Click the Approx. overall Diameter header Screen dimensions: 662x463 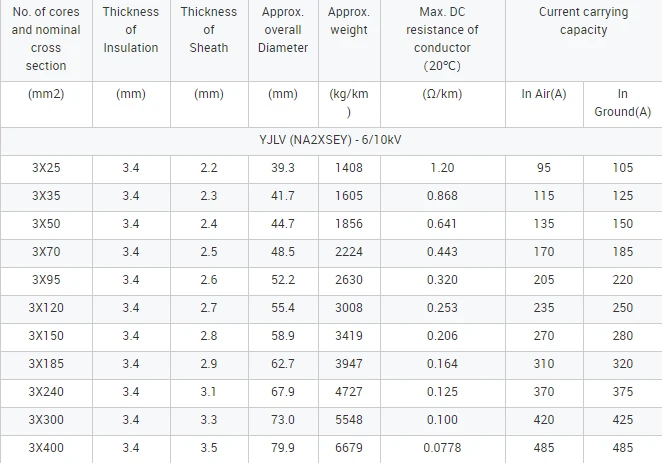[x=283, y=30]
